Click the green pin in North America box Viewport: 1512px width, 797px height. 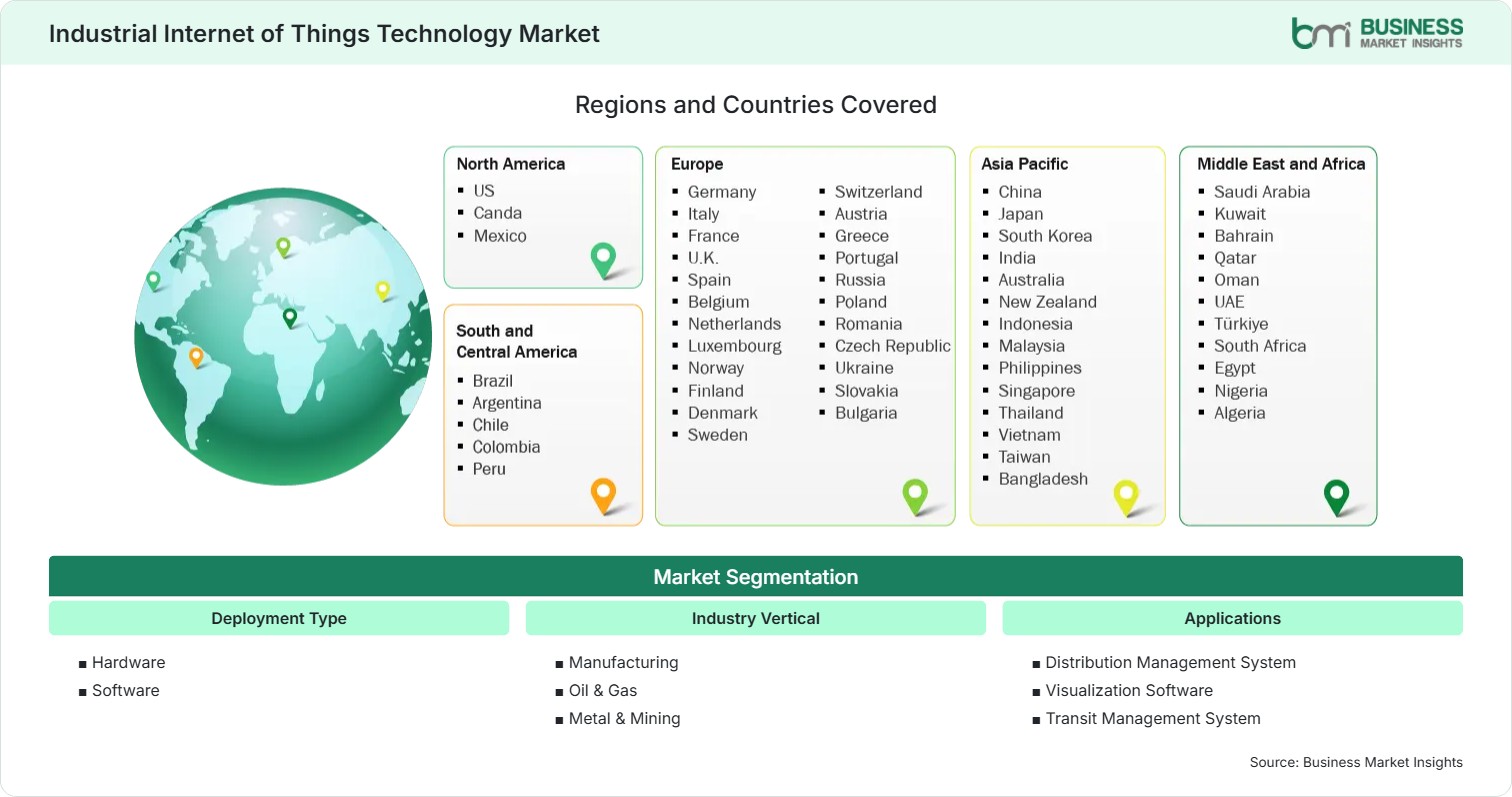pyautogui.click(x=603, y=260)
